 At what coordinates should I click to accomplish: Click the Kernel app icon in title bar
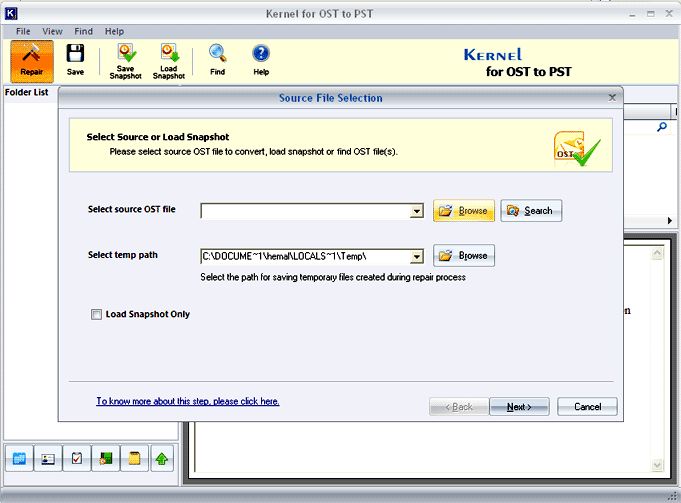(10, 13)
